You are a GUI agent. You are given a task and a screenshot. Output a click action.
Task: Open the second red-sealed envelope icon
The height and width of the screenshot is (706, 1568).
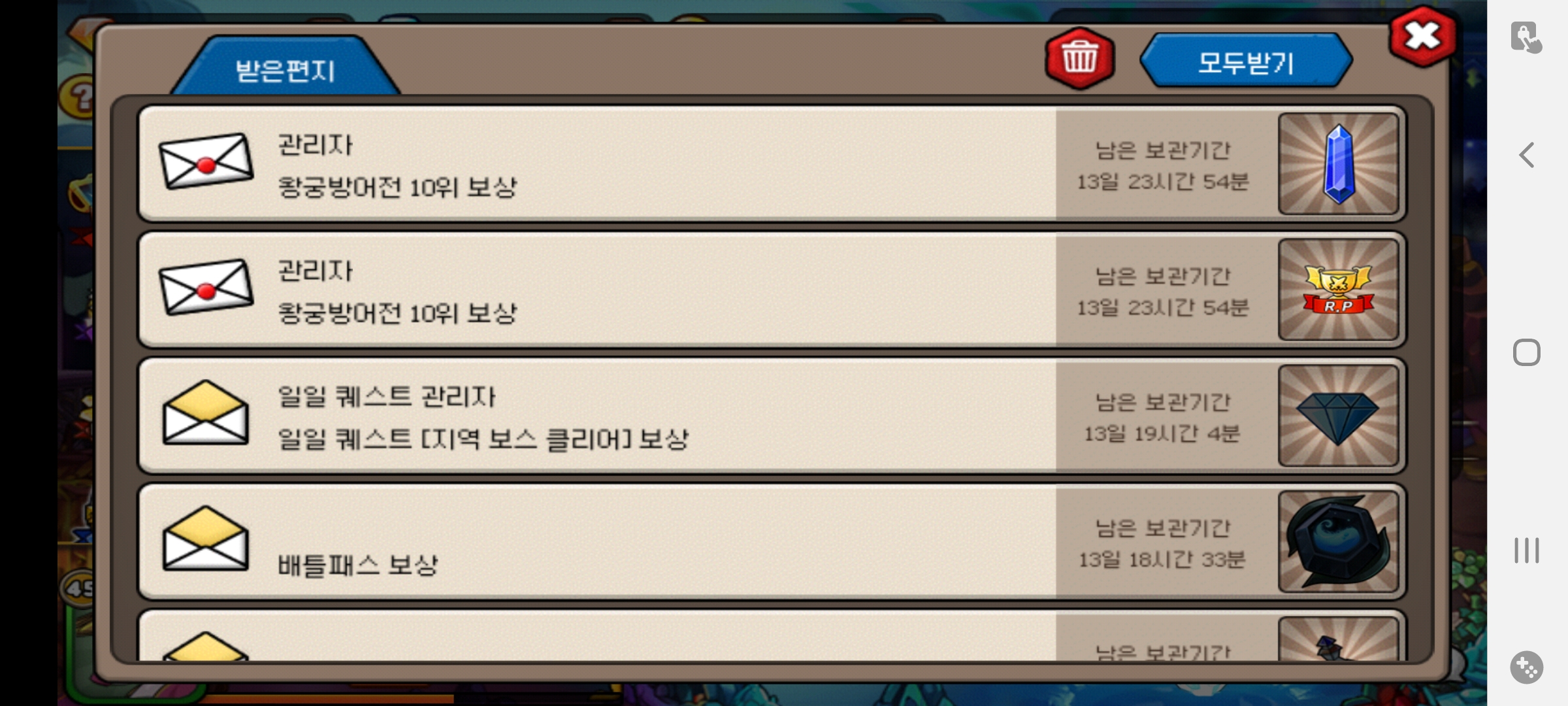point(206,288)
